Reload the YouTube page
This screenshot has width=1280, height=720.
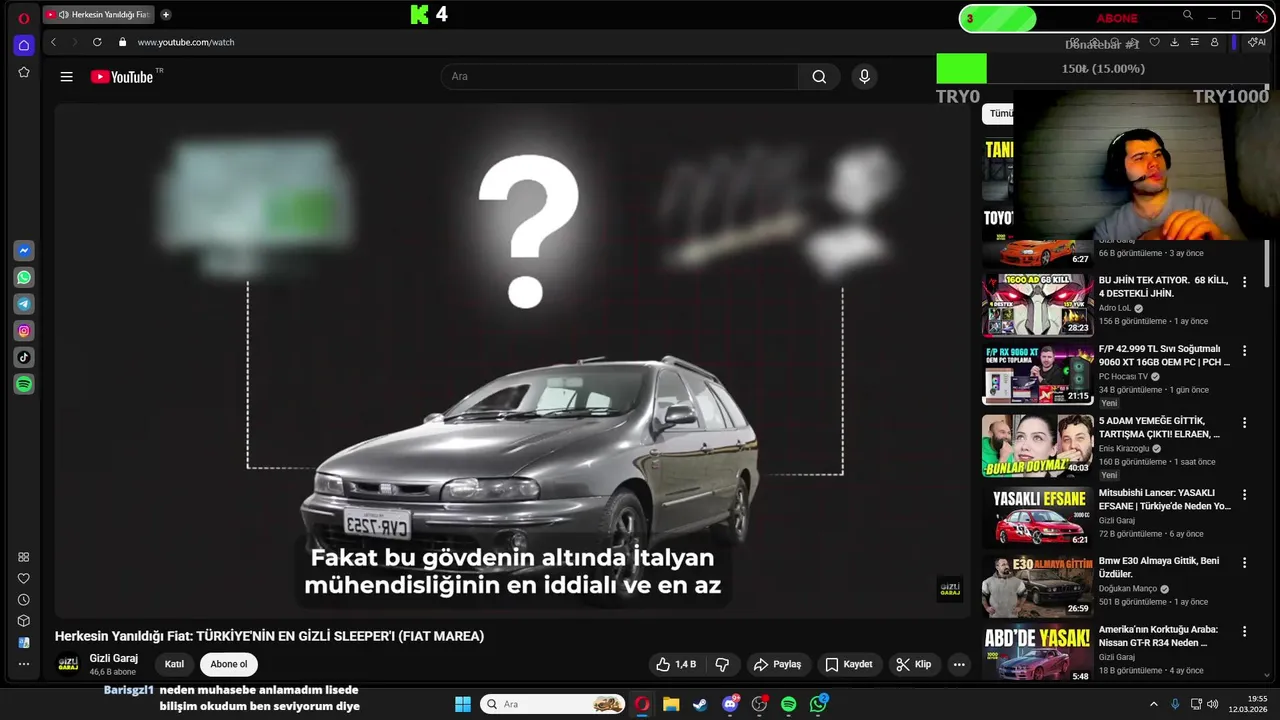97,42
